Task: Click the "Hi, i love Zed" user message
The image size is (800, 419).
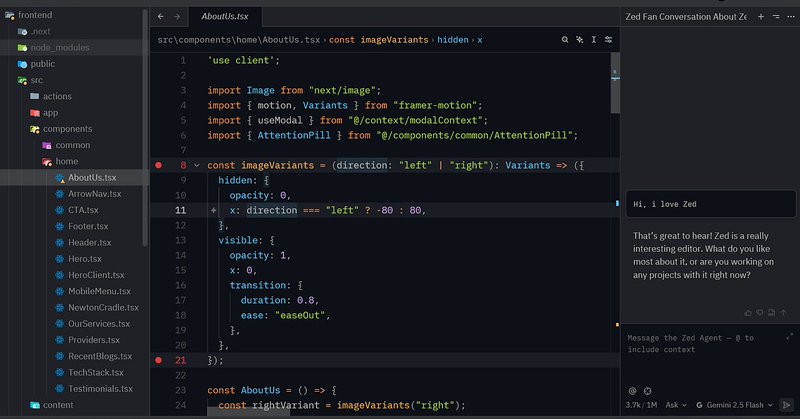Action: [710, 204]
